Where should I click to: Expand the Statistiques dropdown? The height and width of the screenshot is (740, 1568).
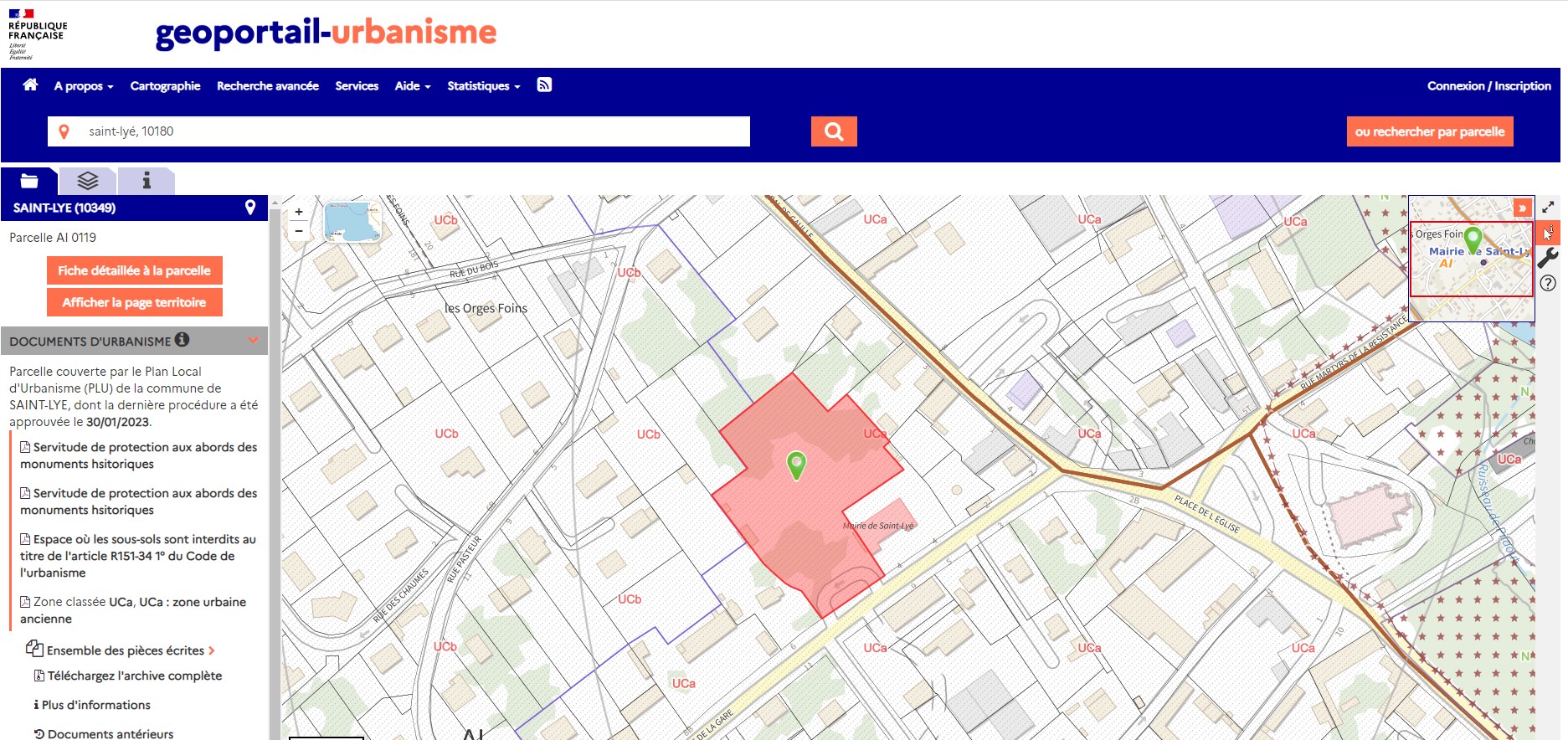pos(484,86)
